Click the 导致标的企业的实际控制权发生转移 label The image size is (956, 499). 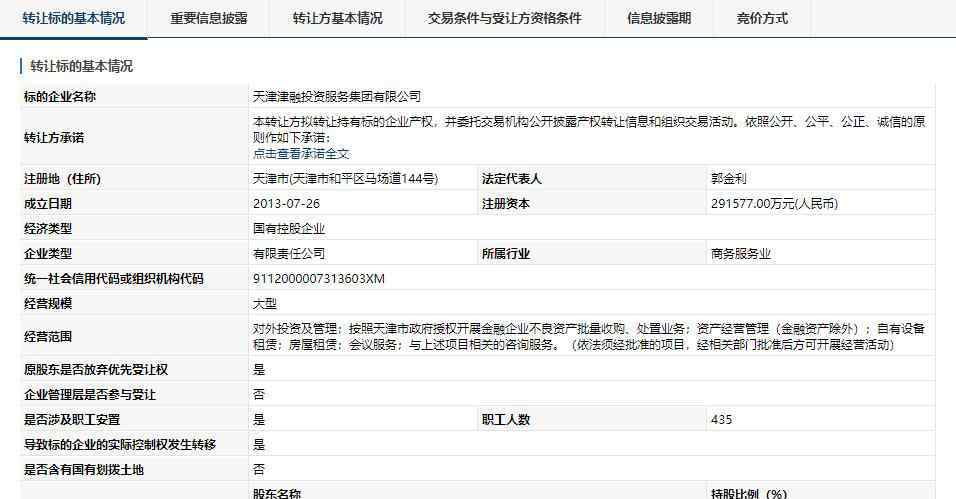click(120, 445)
